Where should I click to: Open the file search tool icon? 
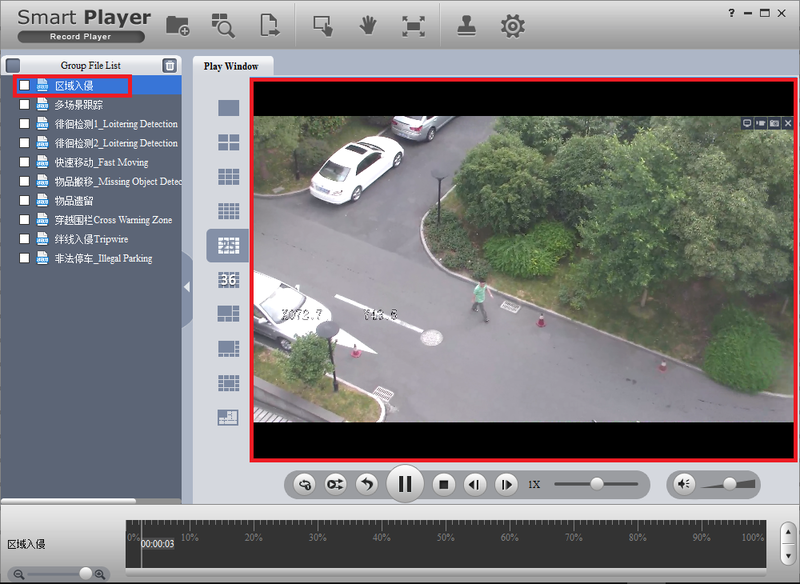point(223,26)
